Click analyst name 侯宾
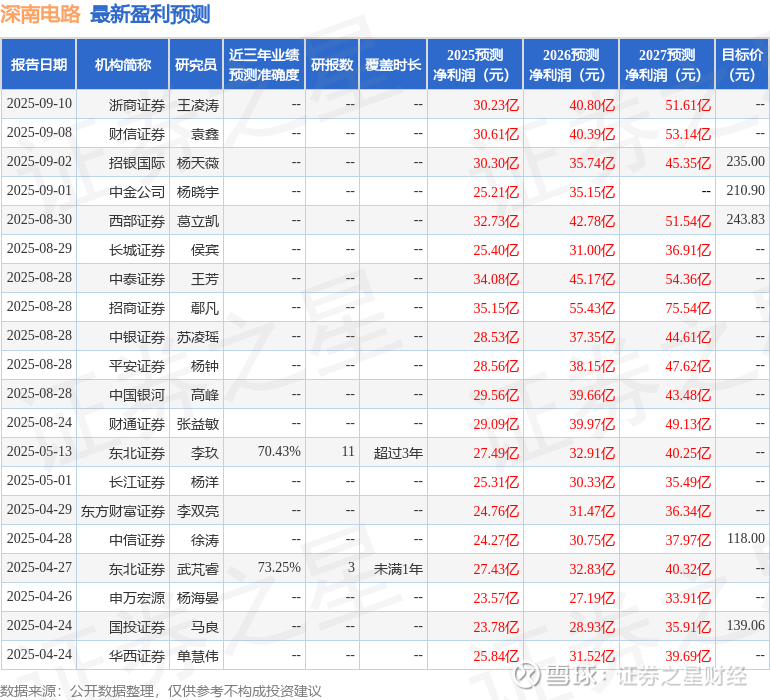Image resolution: width=770 pixels, height=700 pixels. point(205,250)
